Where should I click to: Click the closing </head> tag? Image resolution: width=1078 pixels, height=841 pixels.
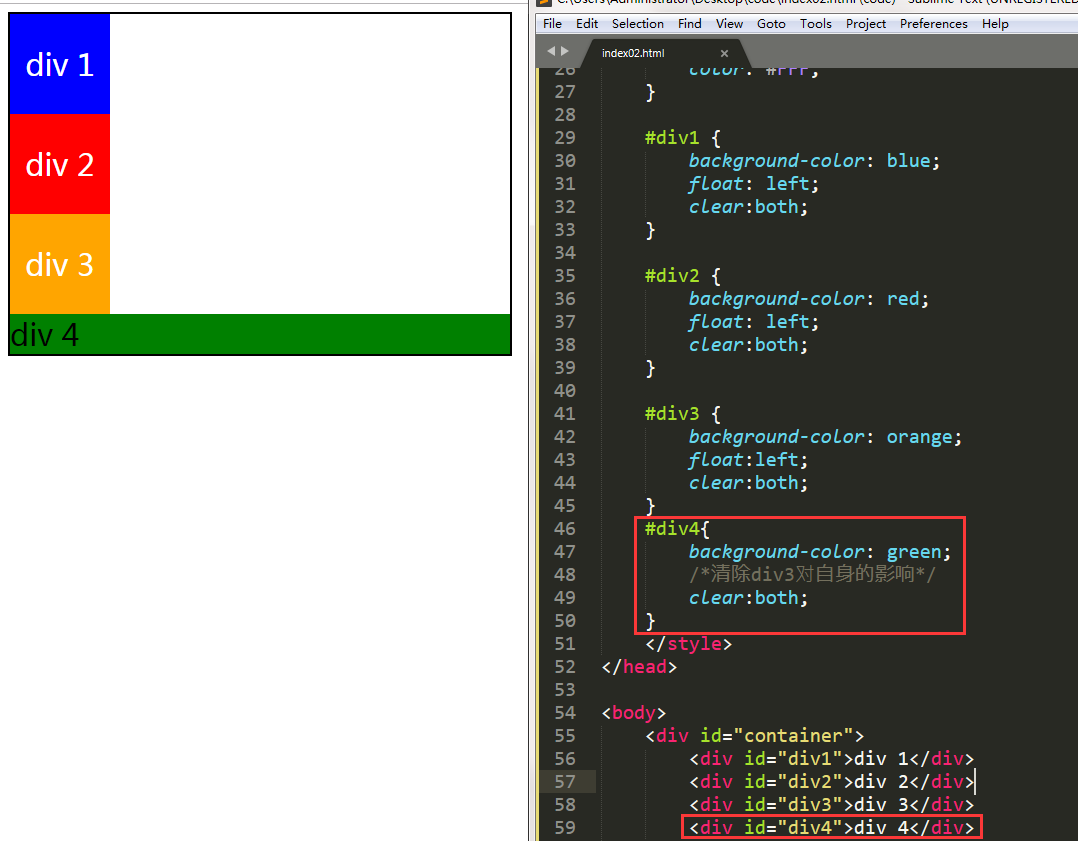pyautogui.click(x=639, y=666)
